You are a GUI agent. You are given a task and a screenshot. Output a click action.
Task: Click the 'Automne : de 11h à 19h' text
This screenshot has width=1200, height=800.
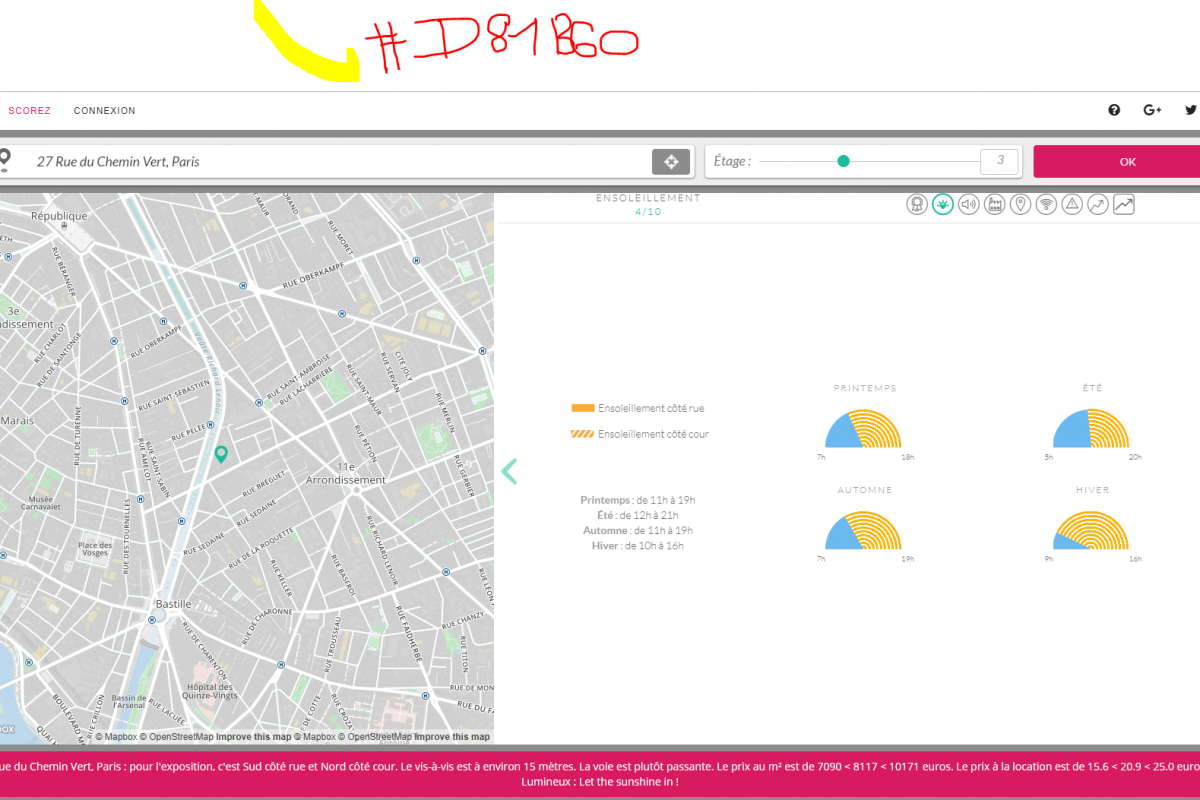coord(637,531)
